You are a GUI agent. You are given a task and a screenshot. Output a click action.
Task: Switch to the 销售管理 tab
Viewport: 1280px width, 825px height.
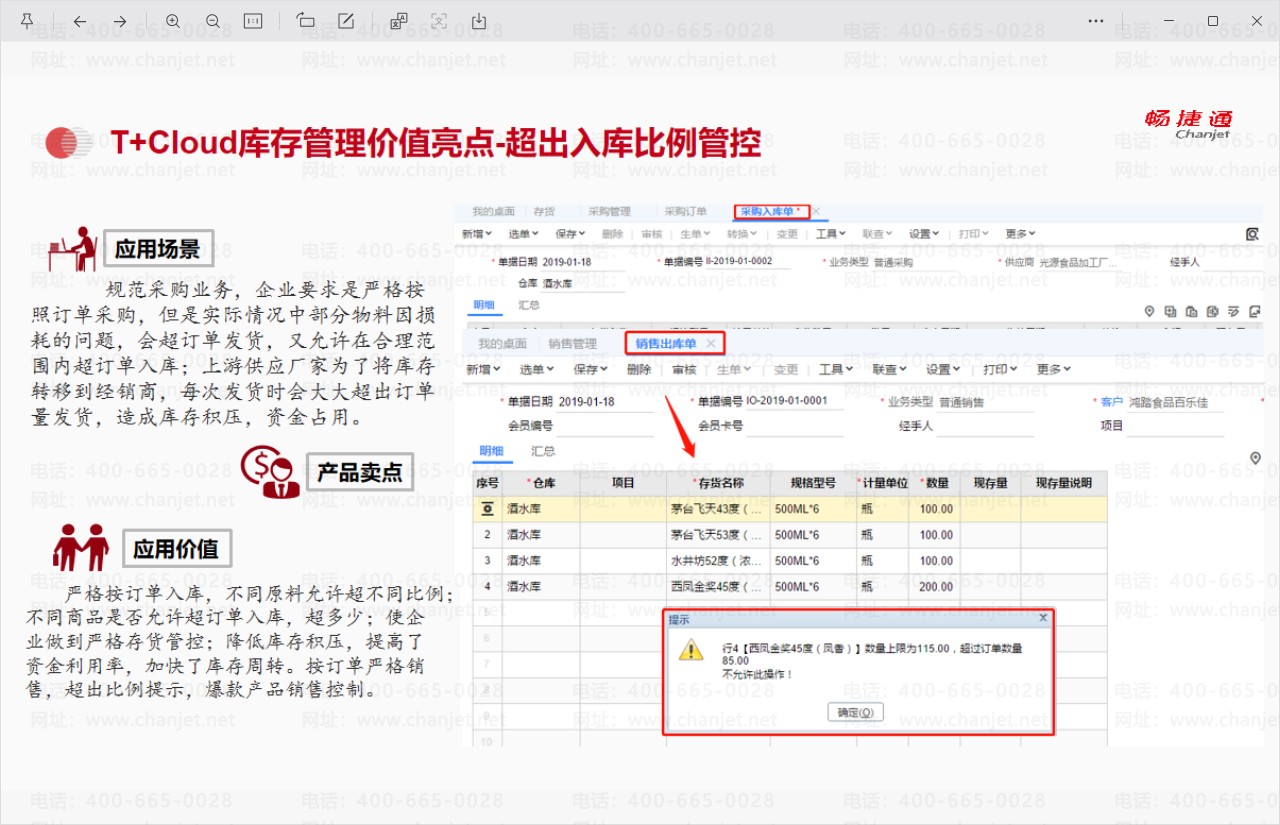click(x=573, y=344)
